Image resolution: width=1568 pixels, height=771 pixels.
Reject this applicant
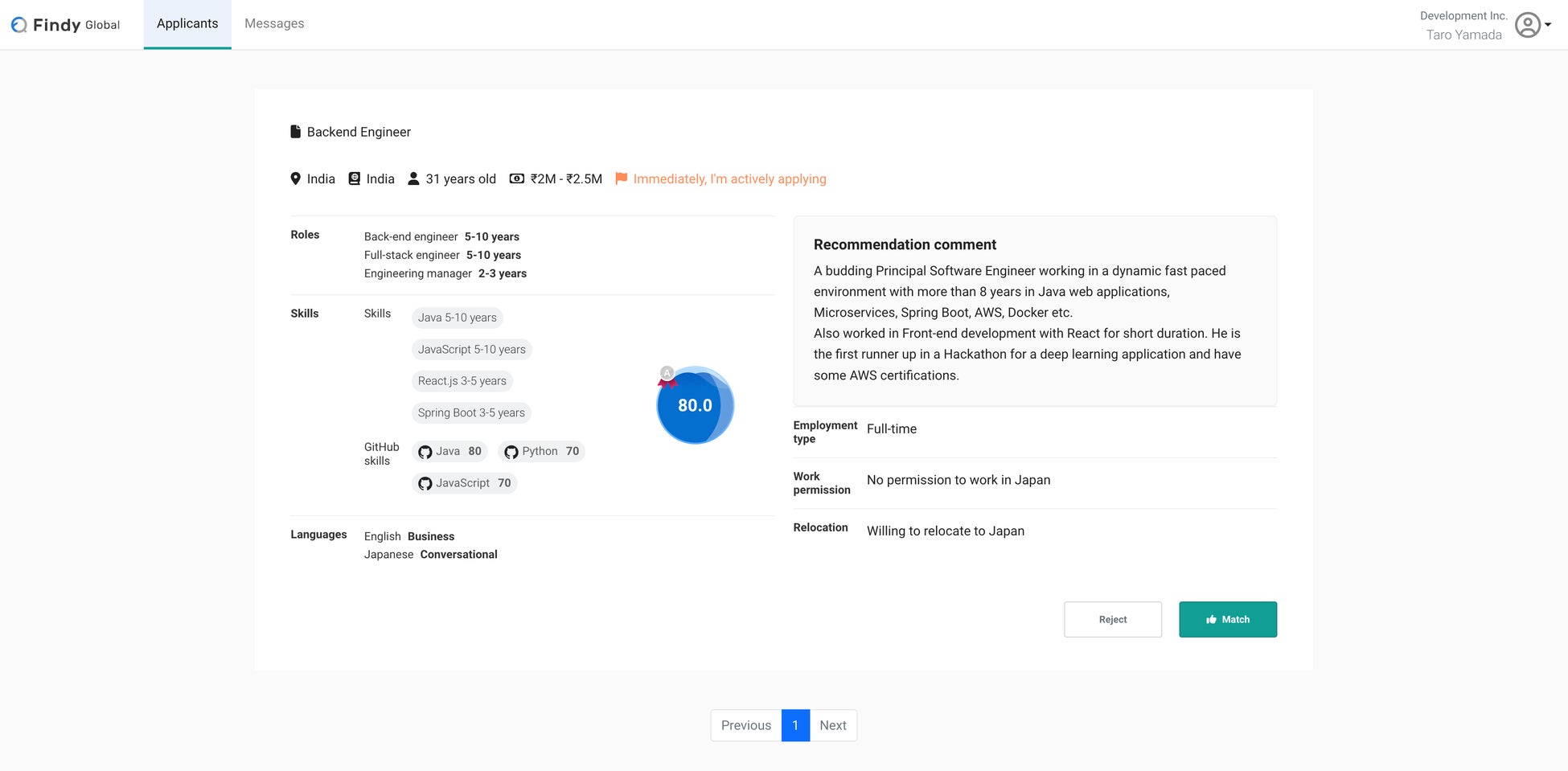pos(1112,619)
